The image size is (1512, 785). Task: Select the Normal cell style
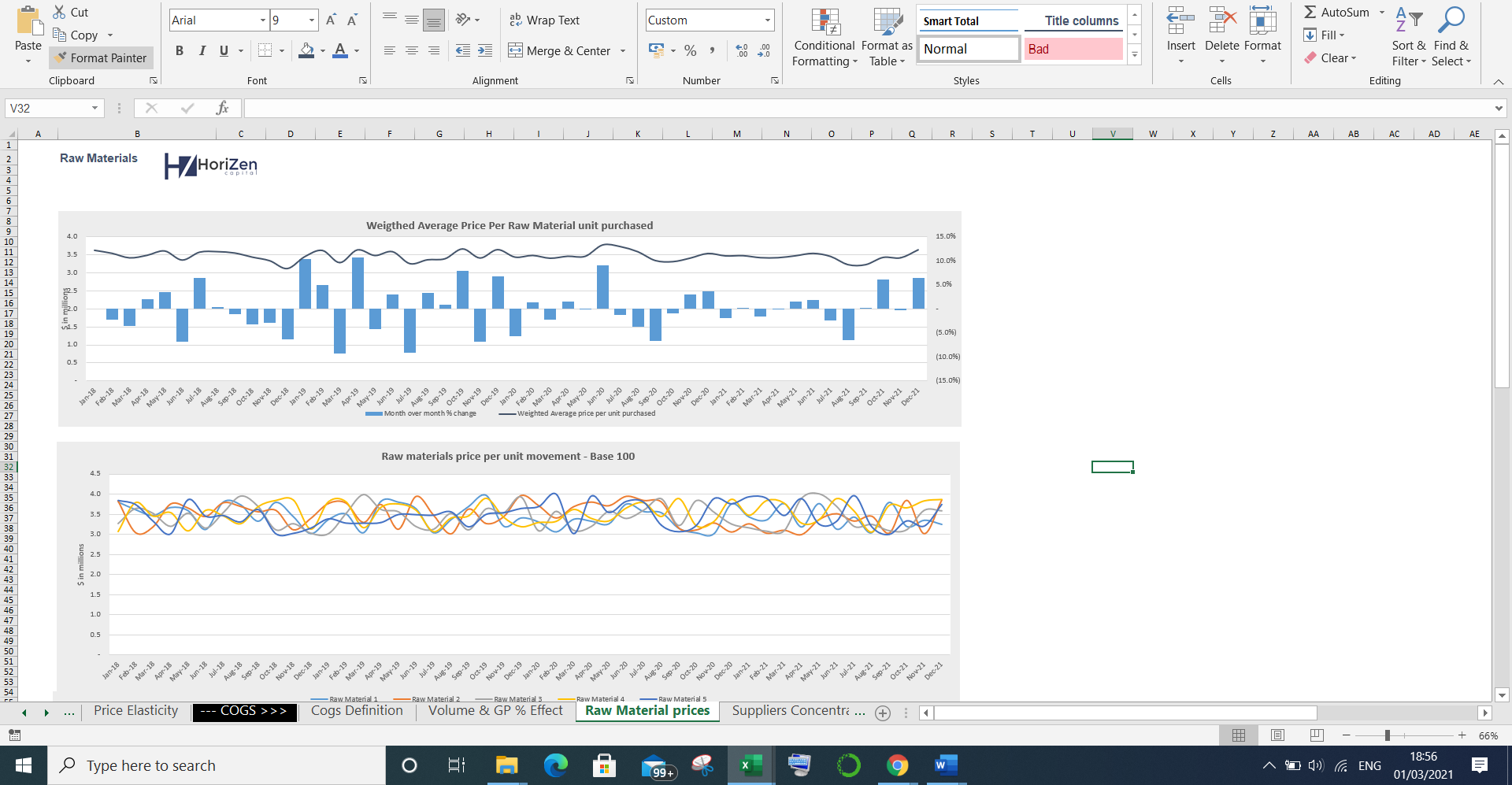pos(969,49)
